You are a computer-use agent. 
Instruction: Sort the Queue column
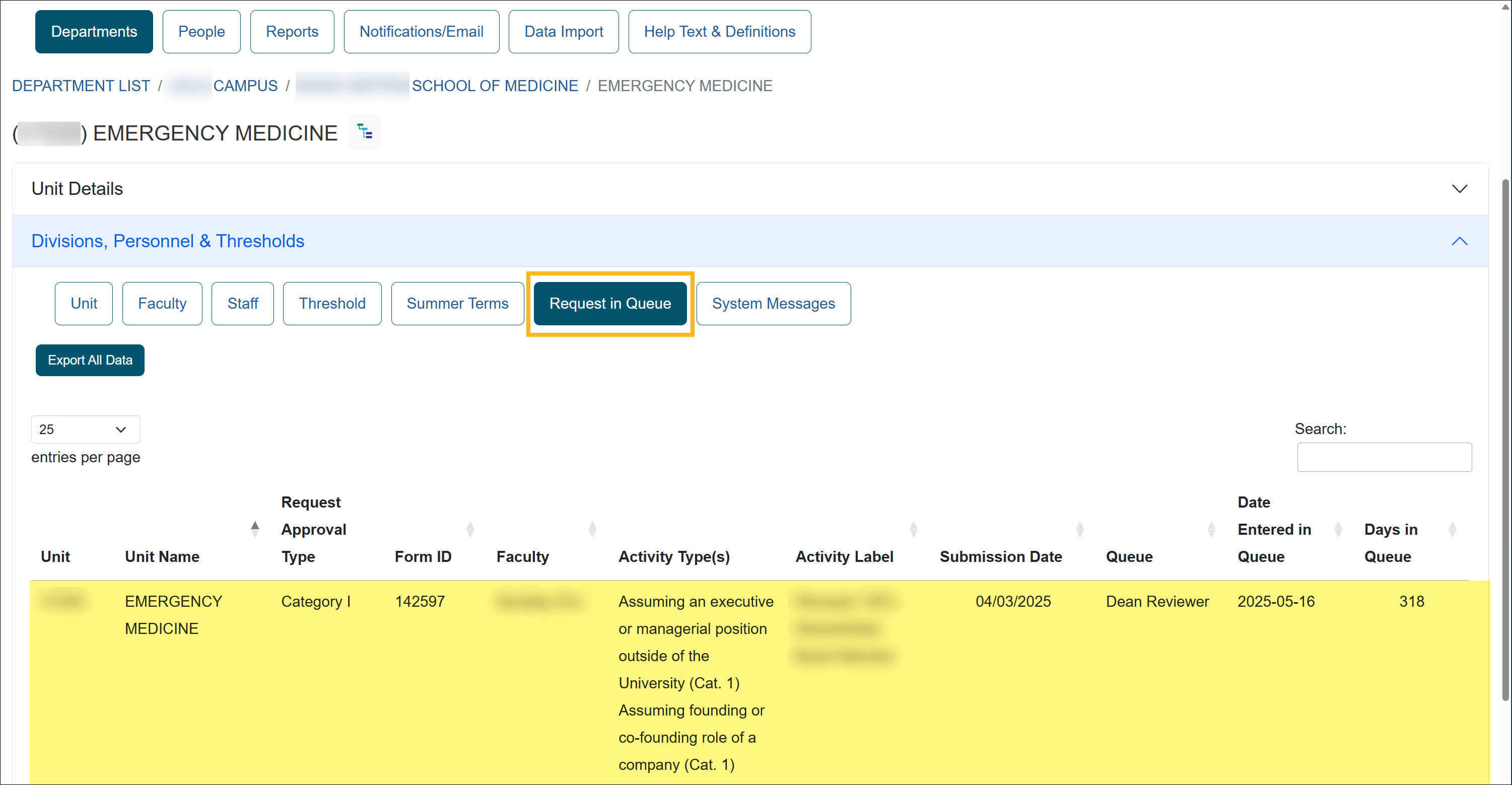1211,529
